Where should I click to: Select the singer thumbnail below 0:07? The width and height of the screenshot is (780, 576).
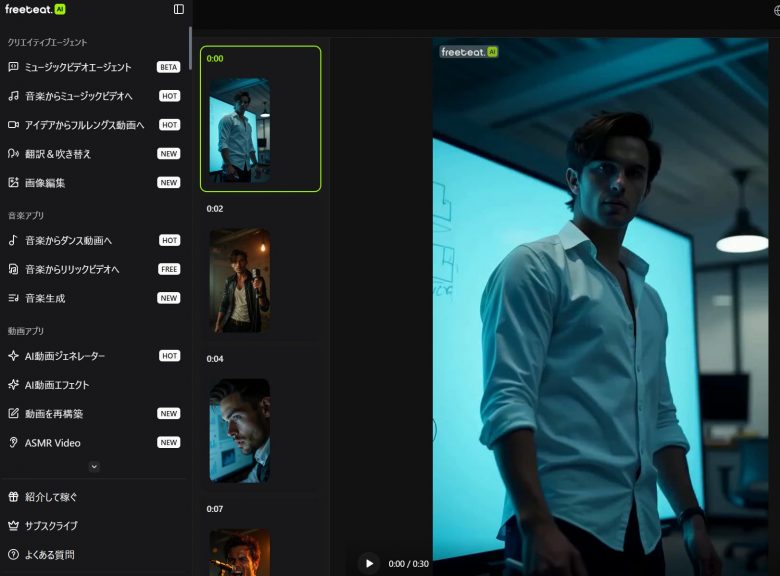[240, 552]
